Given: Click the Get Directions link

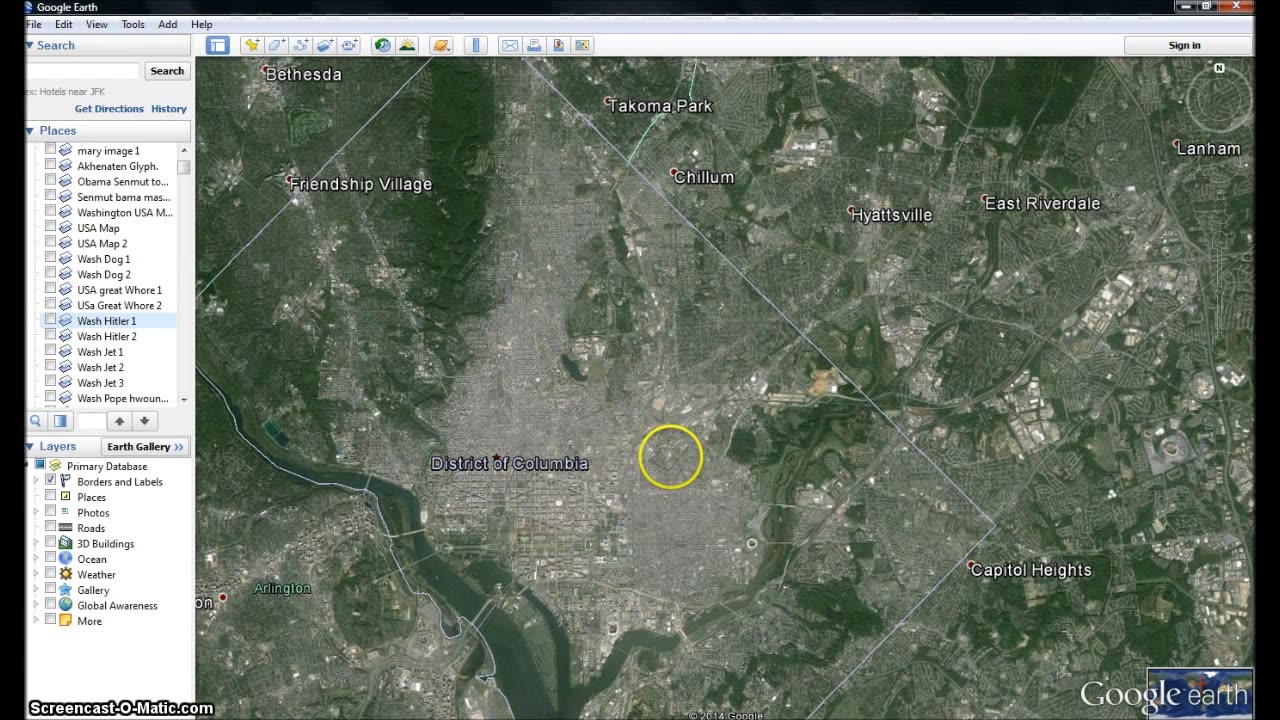Looking at the screenshot, I should pos(109,108).
